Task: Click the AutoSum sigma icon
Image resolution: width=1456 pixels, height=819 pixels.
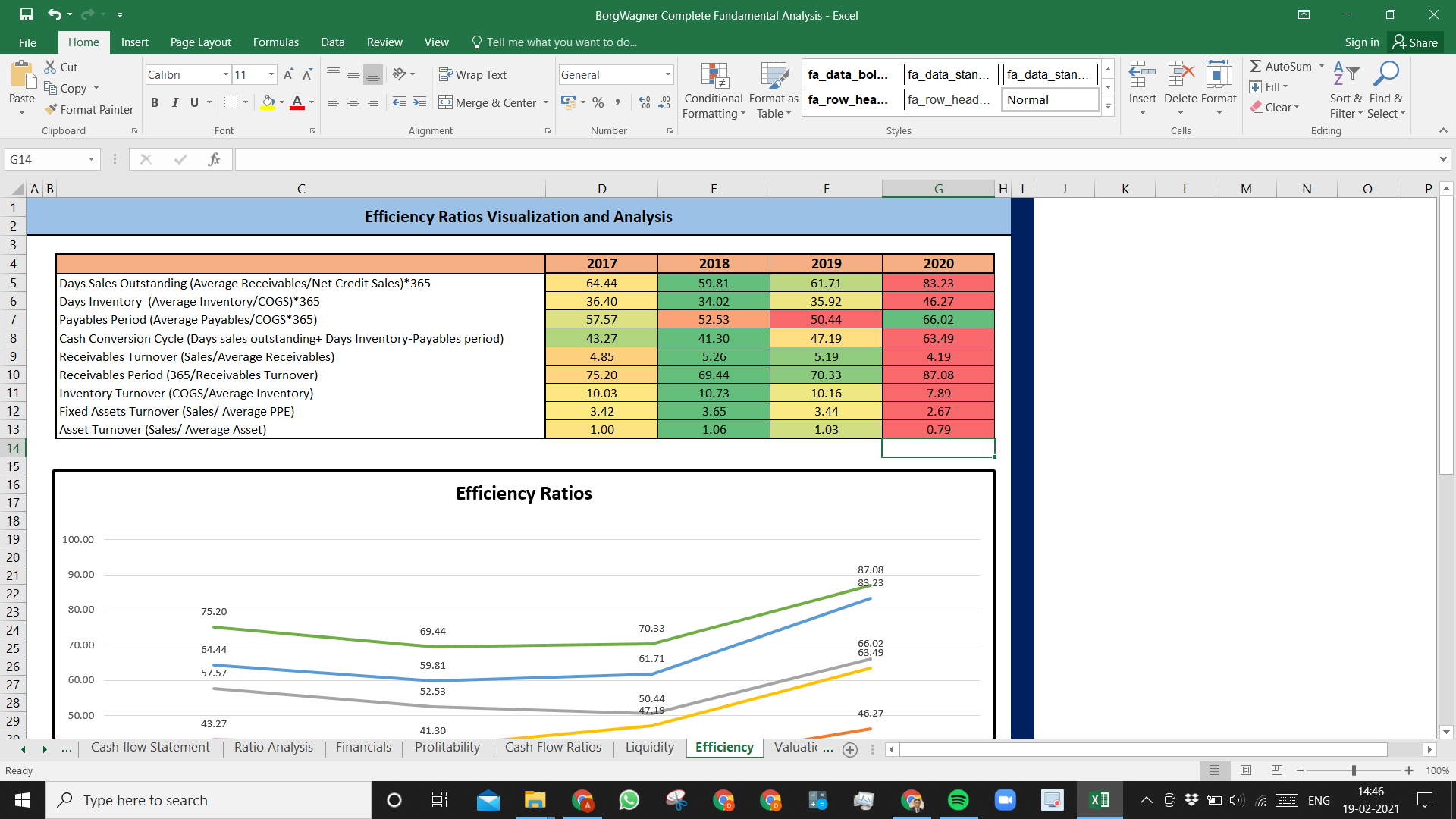Action: click(1256, 67)
